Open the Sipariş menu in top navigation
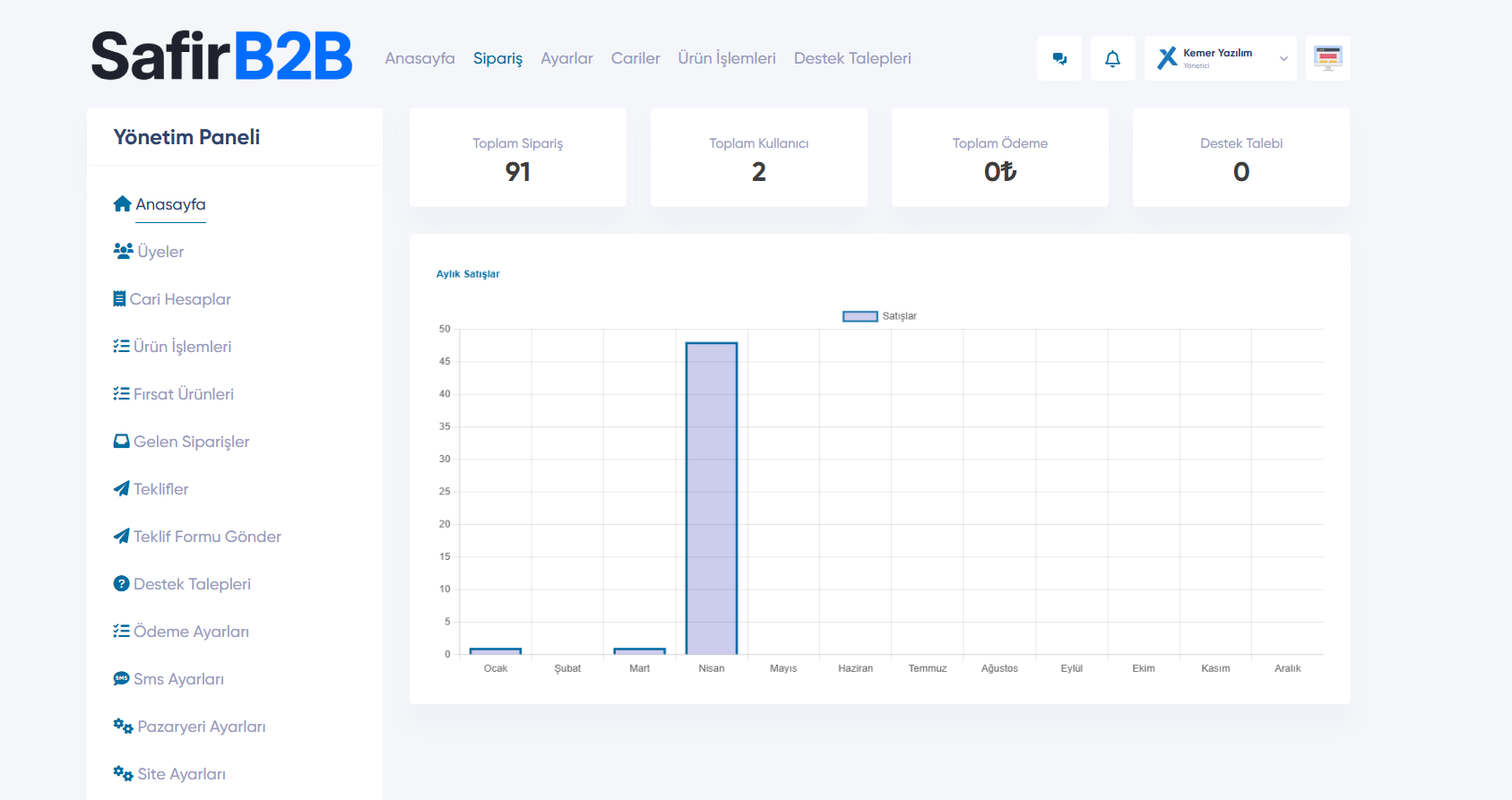1512x800 pixels. 497,58
